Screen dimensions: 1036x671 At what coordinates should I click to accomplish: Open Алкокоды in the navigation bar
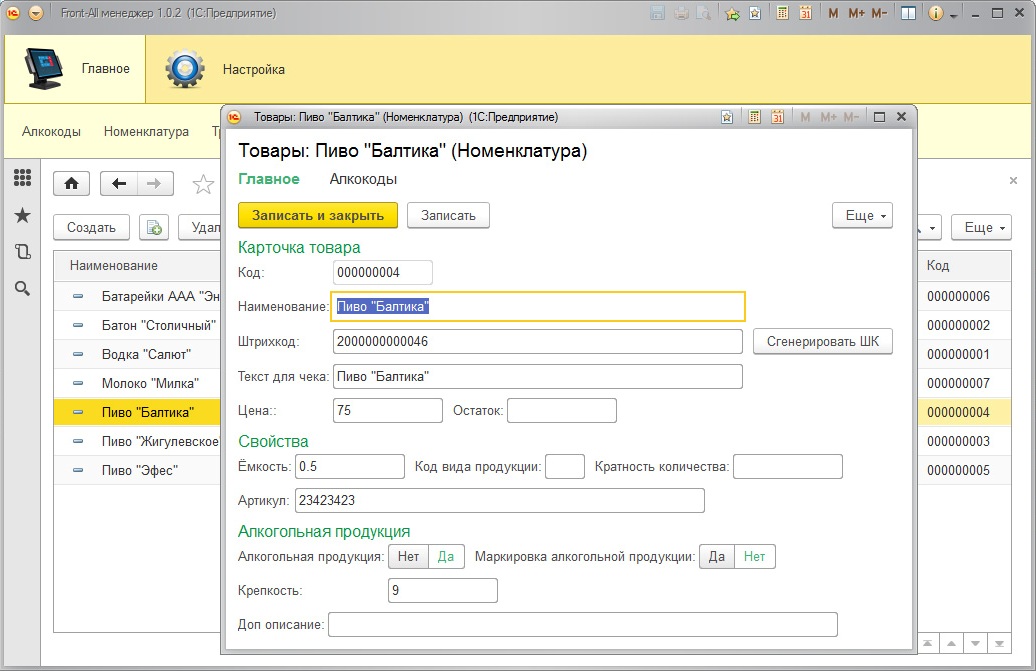pos(52,131)
